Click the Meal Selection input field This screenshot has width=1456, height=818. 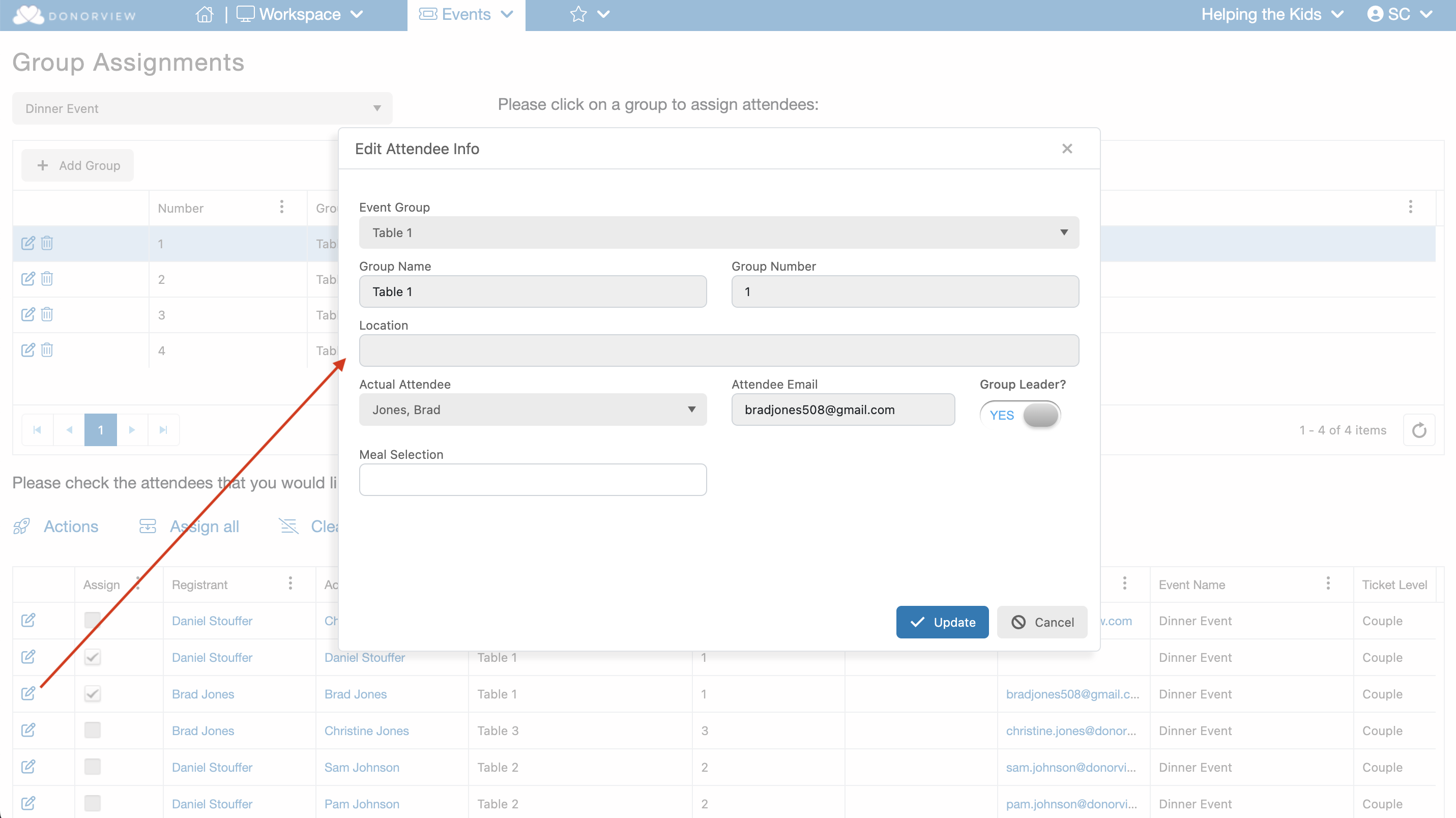533,479
